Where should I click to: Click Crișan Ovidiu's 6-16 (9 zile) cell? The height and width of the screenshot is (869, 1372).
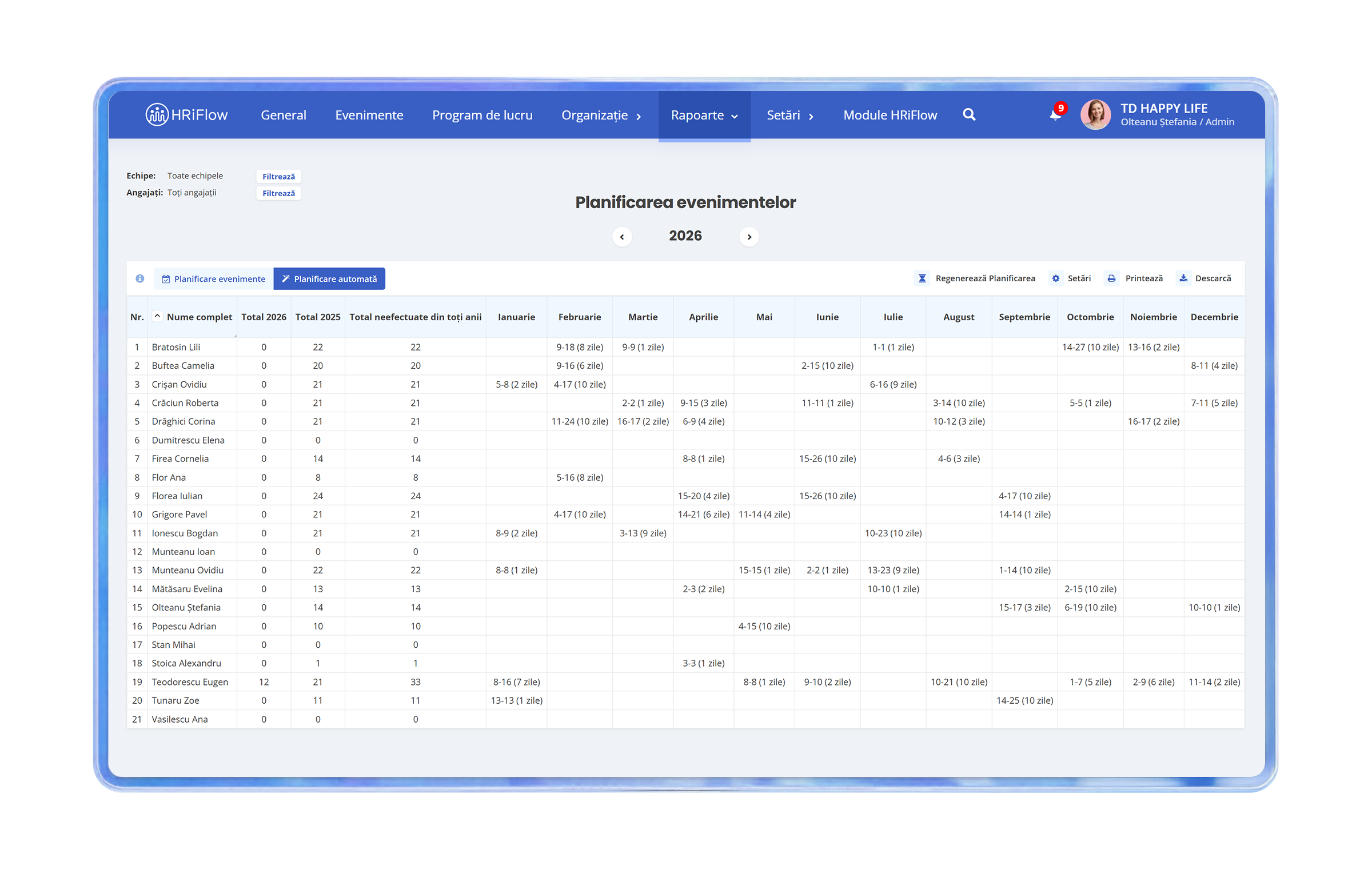click(x=893, y=384)
